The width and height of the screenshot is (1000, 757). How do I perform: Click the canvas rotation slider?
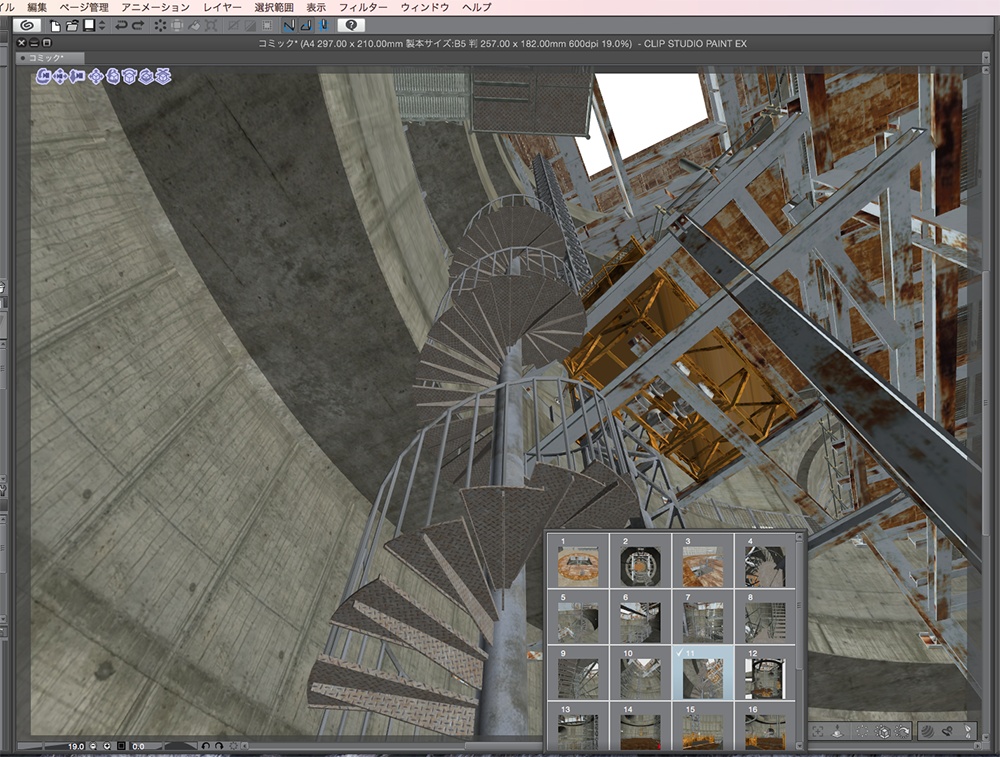(181, 746)
